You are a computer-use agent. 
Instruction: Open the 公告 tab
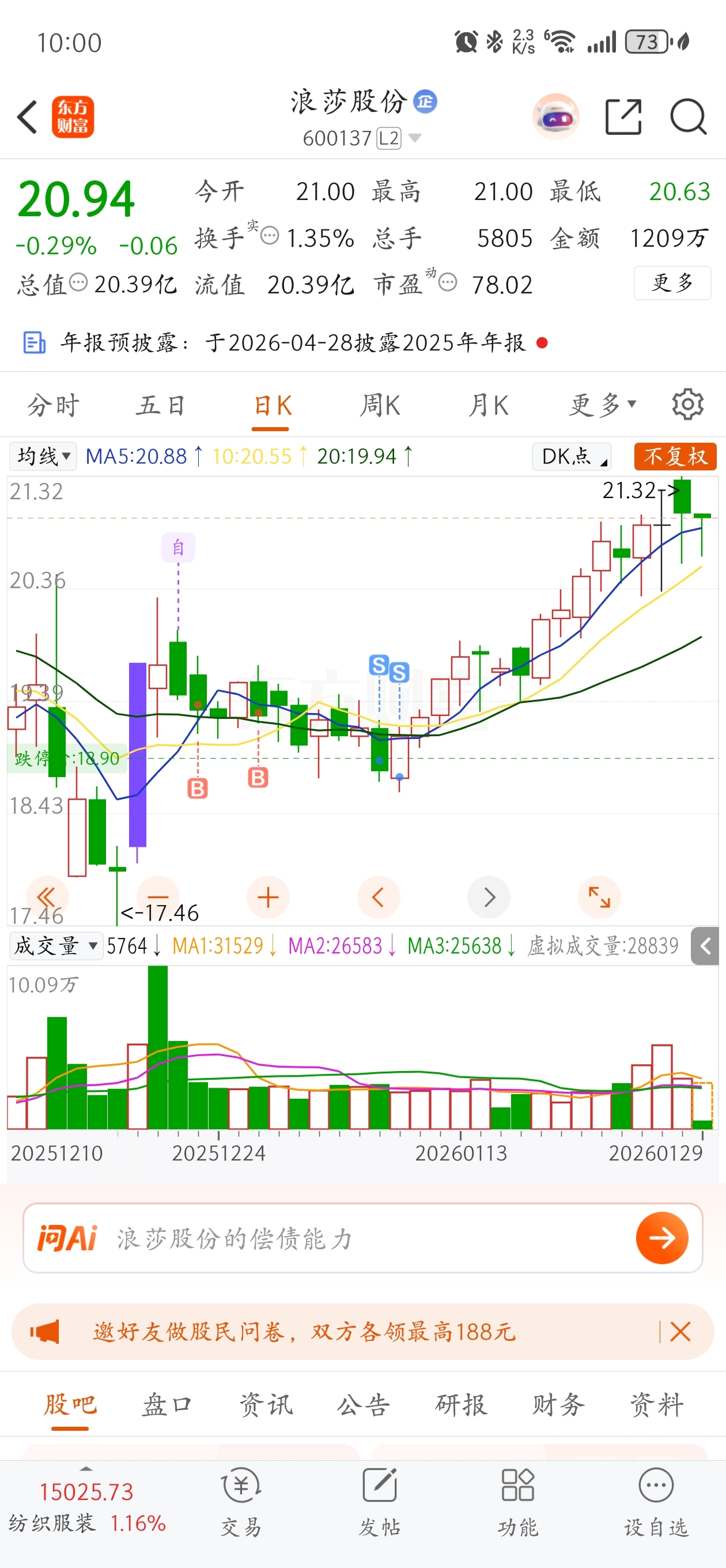tap(364, 1405)
